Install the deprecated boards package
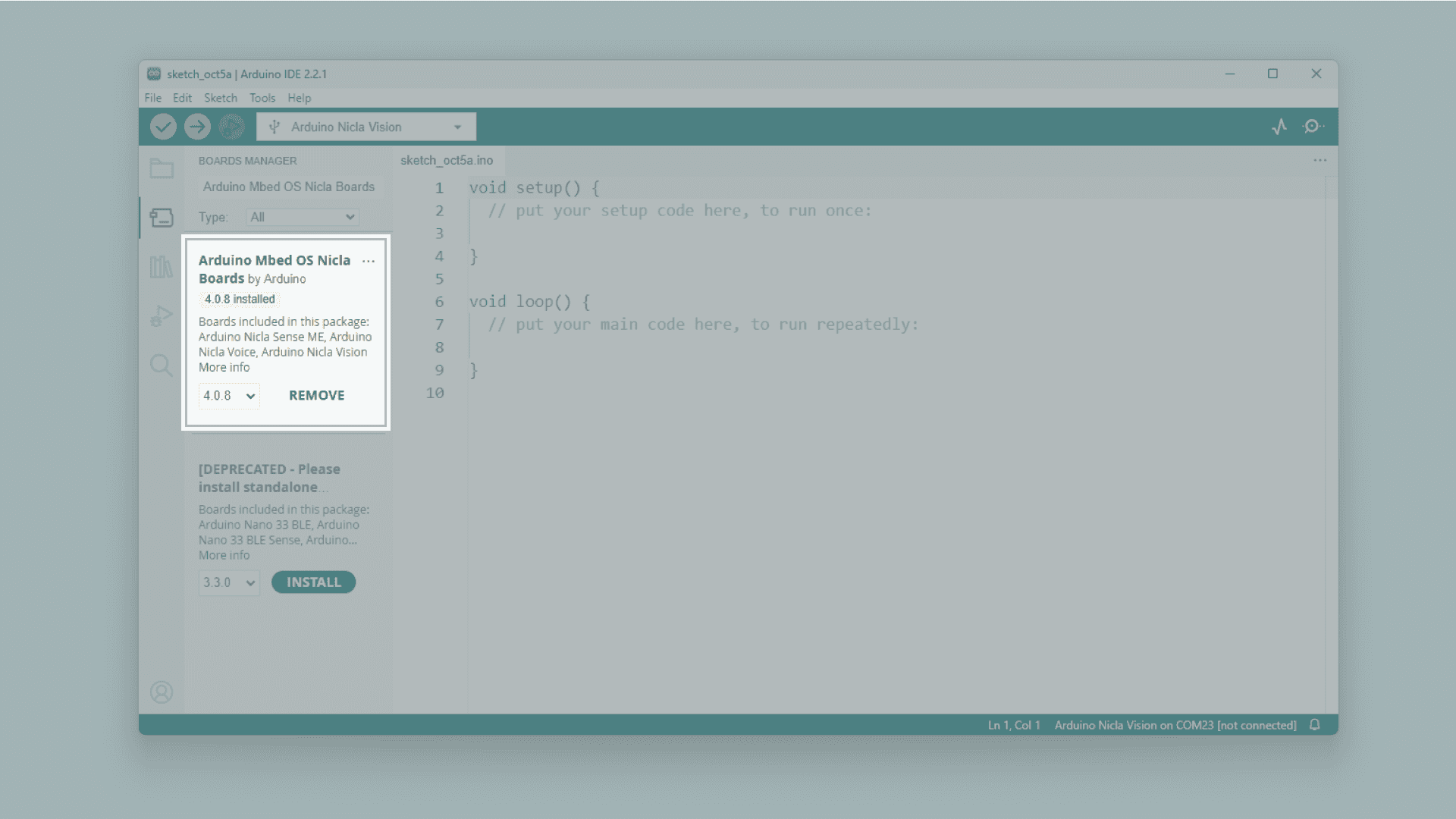Screen dimensions: 1456x819 tap(313, 582)
